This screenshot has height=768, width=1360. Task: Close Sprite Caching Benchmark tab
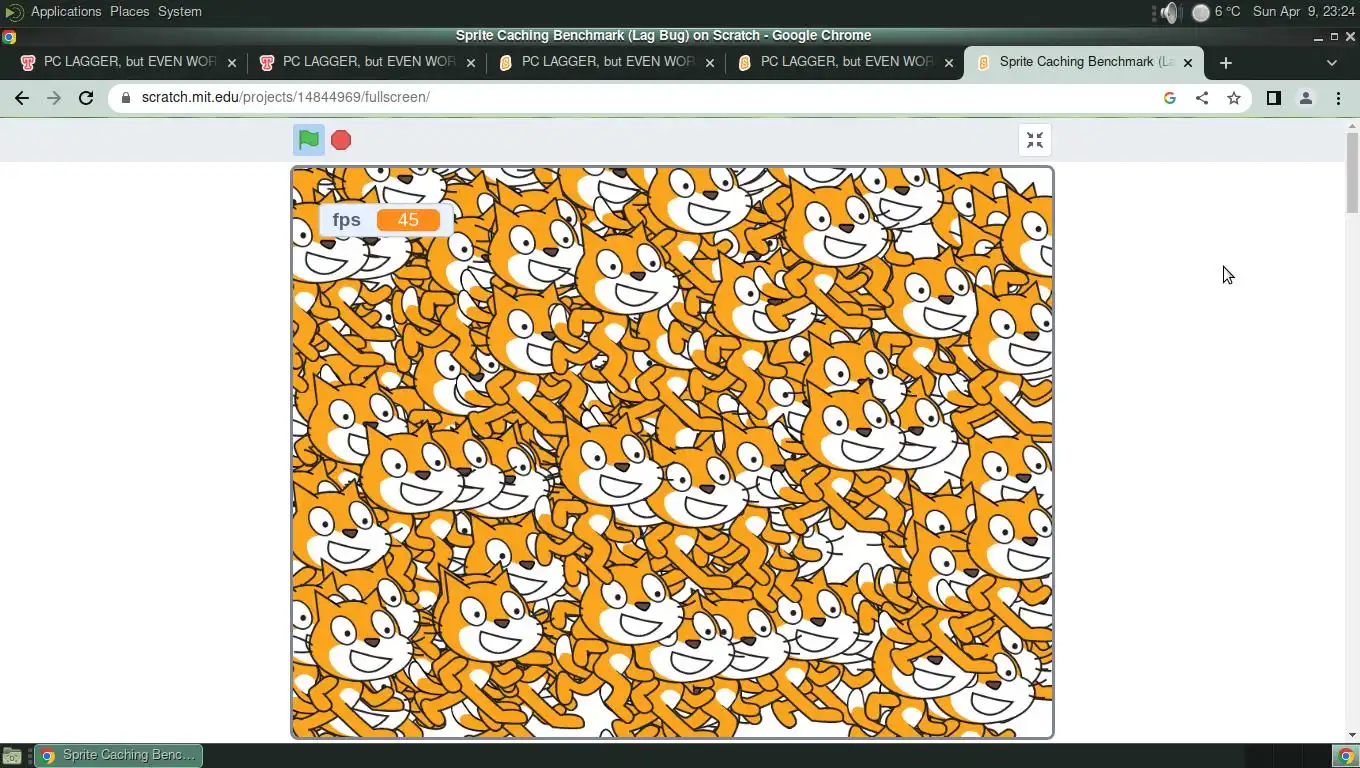[1188, 62]
